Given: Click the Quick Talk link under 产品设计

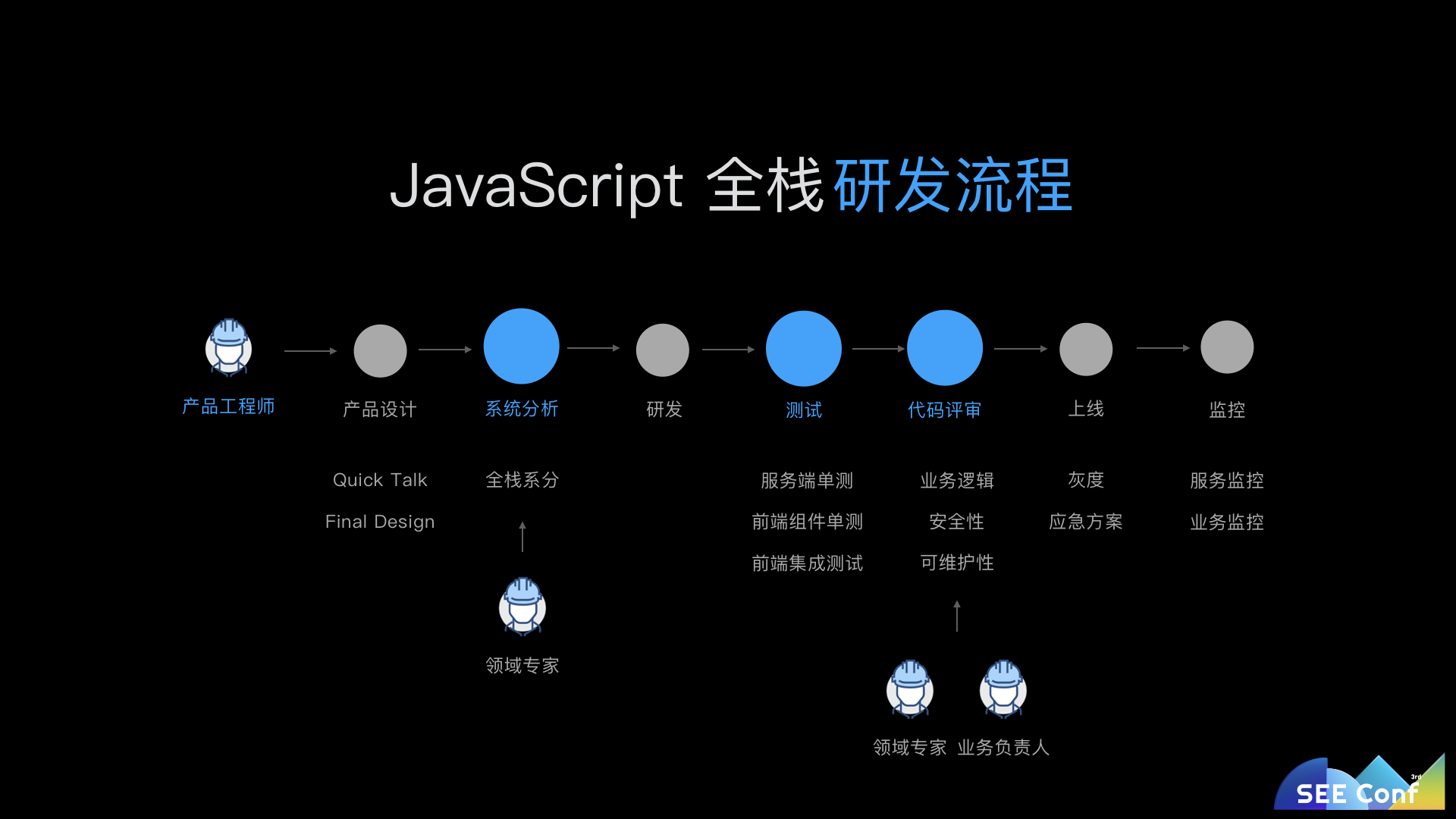Looking at the screenshot, I should [381, 480].
